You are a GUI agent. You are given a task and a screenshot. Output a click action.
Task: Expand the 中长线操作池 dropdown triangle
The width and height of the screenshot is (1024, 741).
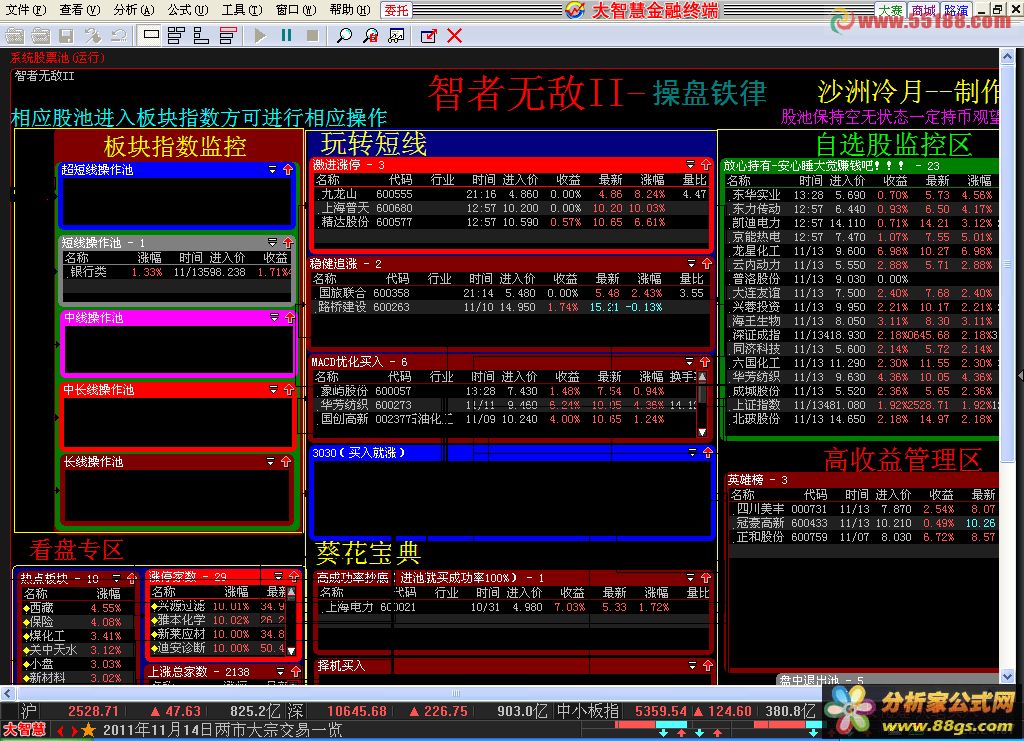[274, 390]
